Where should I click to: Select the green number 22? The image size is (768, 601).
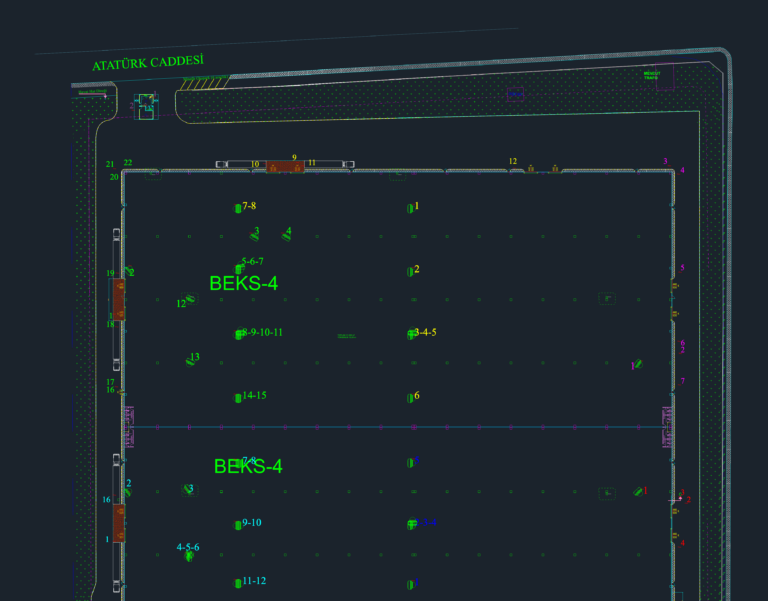127,163
